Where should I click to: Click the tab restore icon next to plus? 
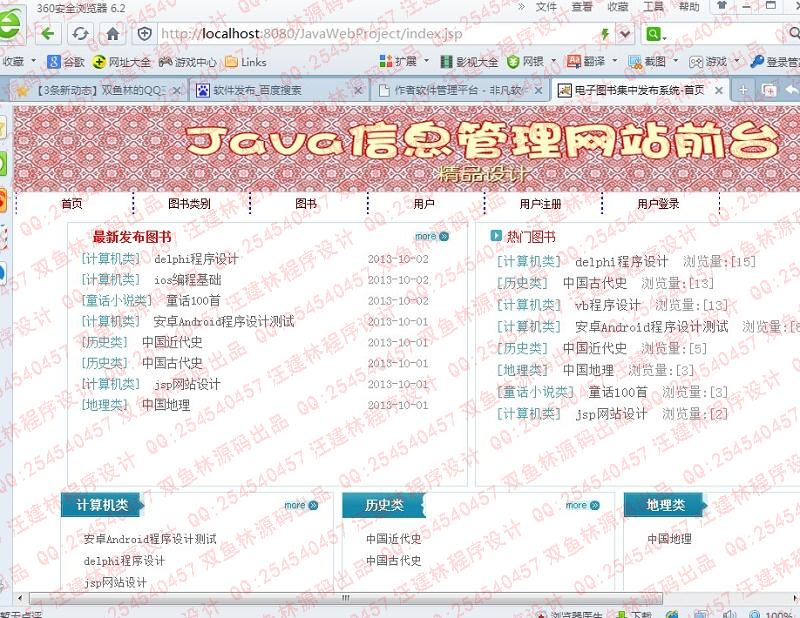768,90
